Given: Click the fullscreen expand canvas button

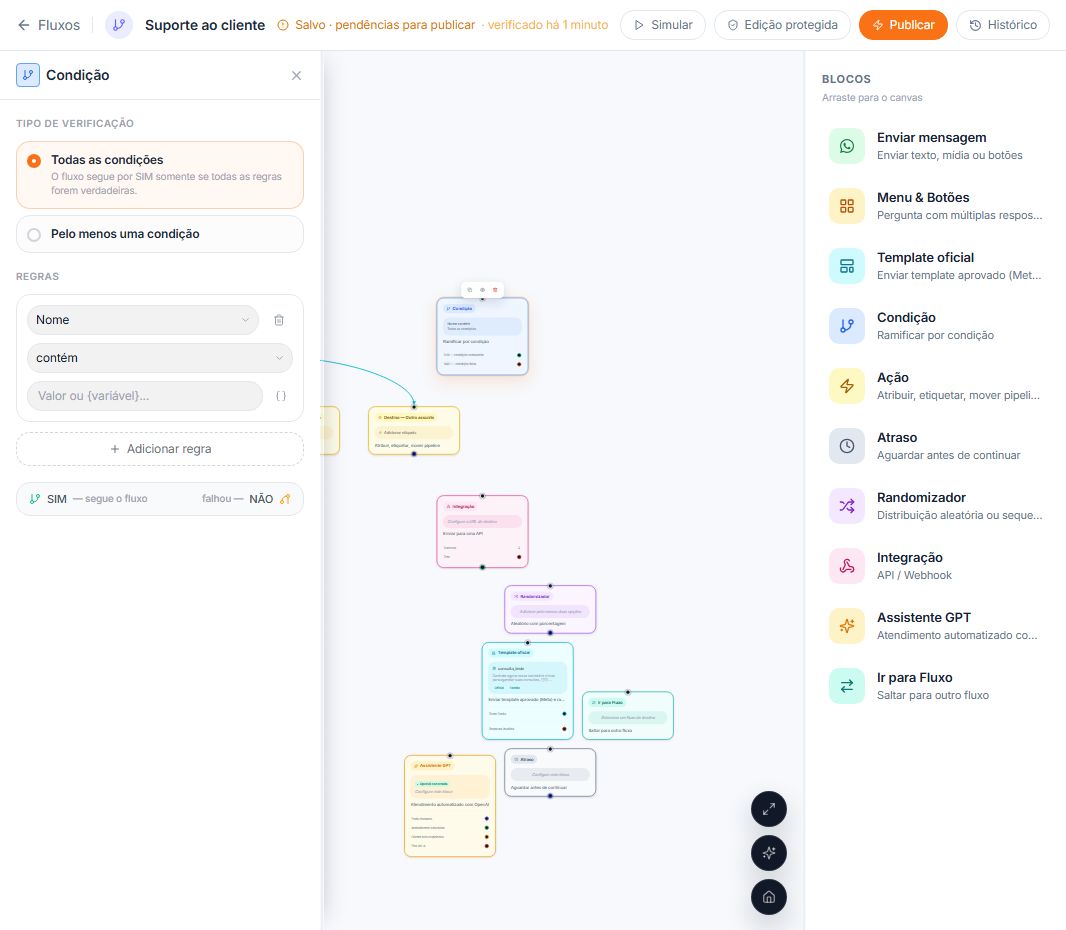Looking at the screenshot, I should click(x=769, y=809).
